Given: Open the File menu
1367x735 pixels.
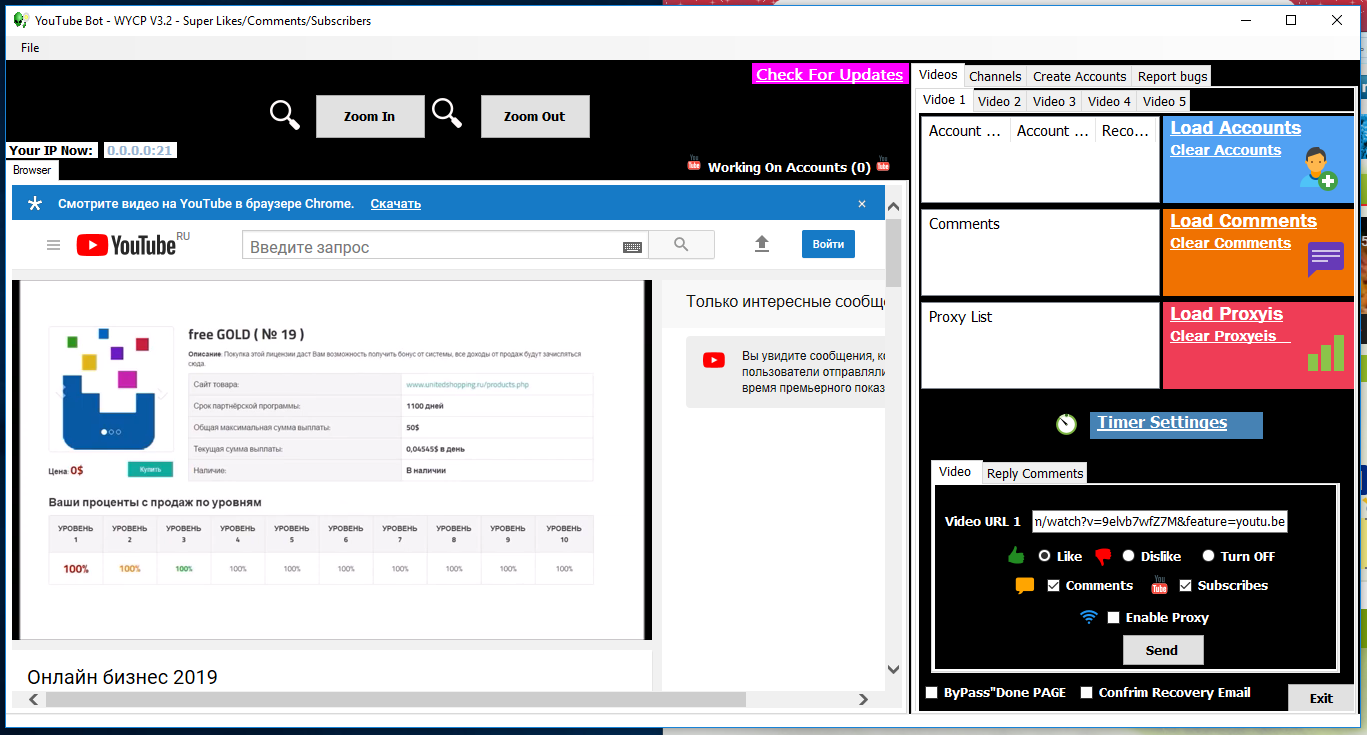Looking at the screenshot, I should [30, 48].
